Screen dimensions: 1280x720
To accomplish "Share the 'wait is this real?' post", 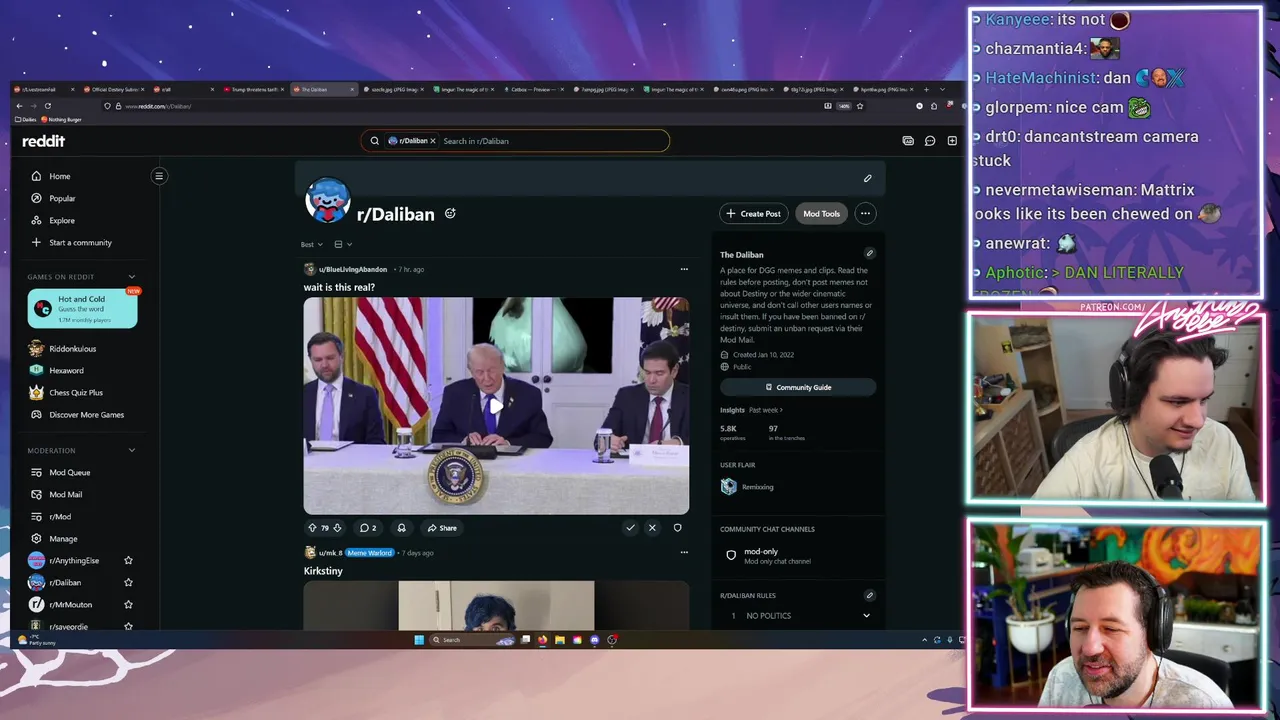I will (x=441, y=528).
